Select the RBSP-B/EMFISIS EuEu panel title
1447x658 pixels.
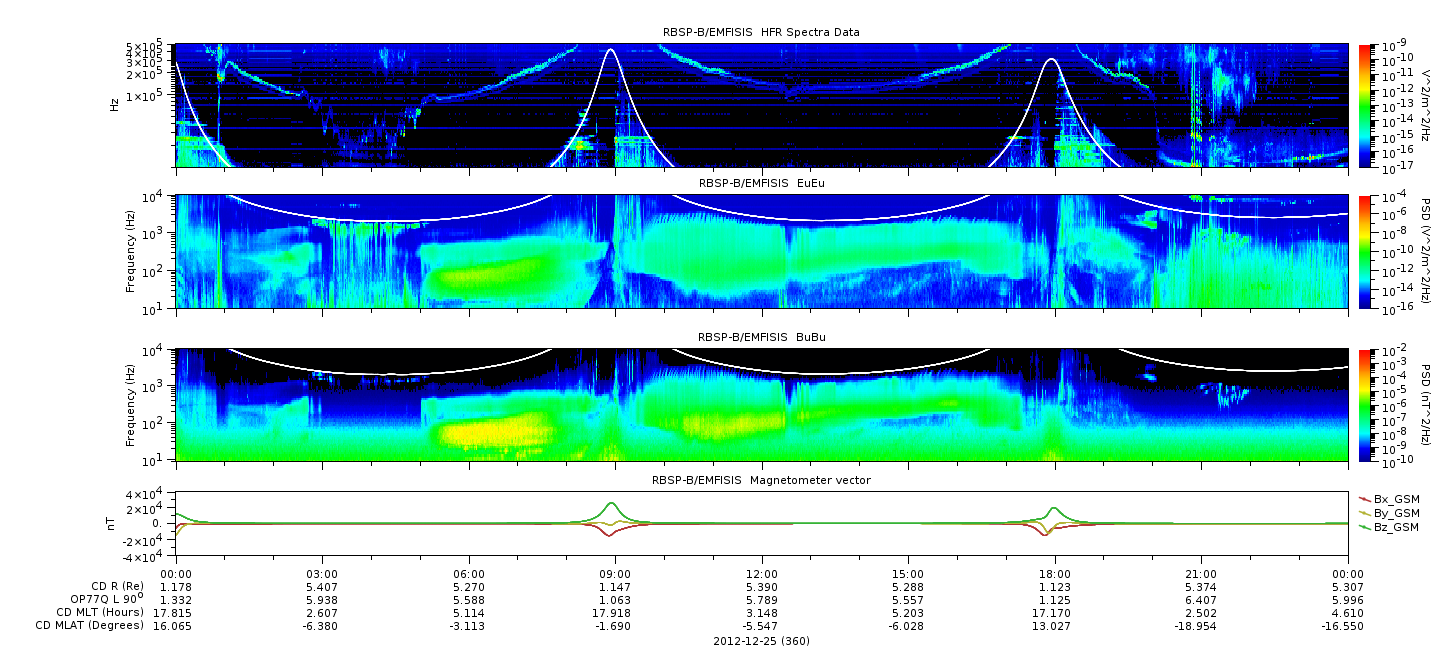click(761, 184)
